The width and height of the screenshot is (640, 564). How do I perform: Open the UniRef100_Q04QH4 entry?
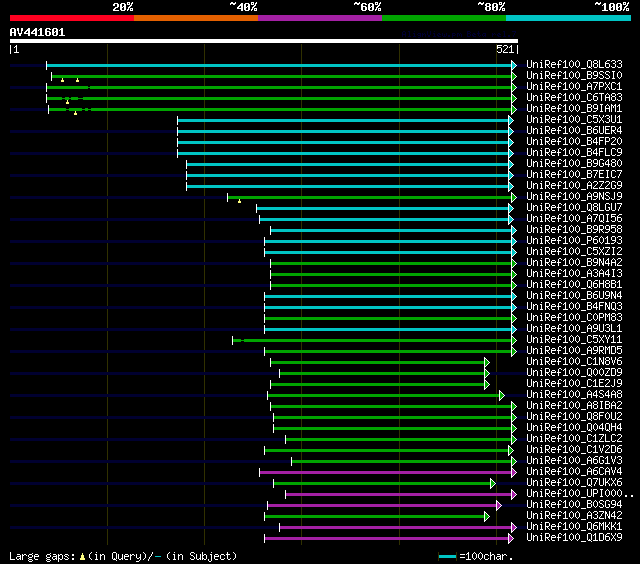coord(574,428)
